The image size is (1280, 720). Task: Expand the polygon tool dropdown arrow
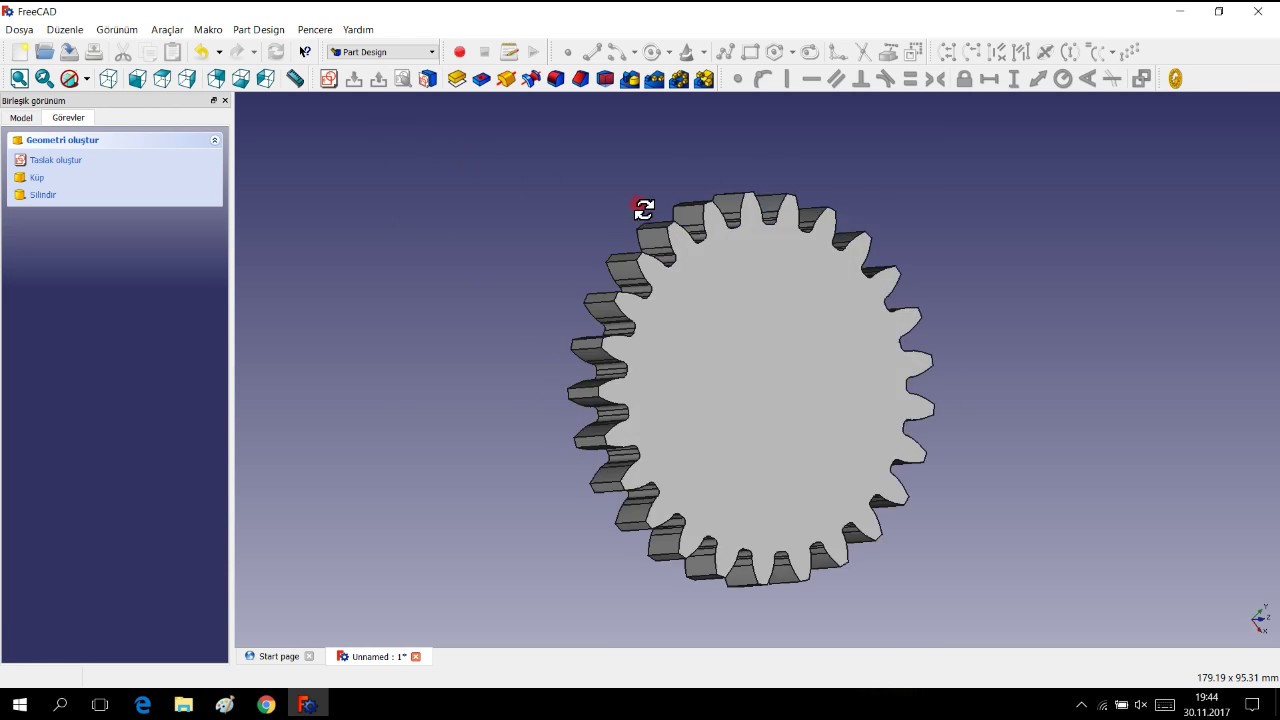[x=792, y=52]
